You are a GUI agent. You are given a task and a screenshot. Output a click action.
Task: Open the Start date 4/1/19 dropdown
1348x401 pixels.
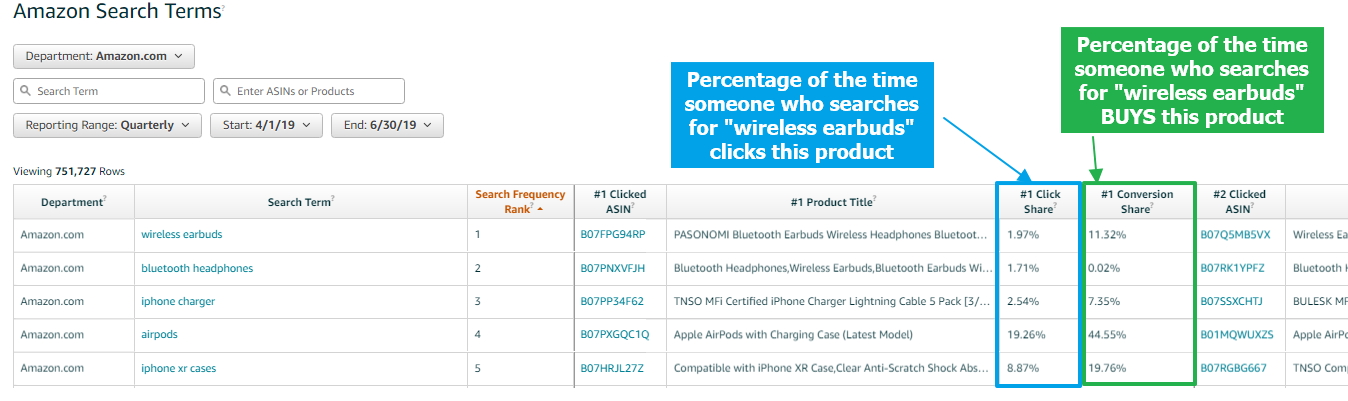pos(266,125)
